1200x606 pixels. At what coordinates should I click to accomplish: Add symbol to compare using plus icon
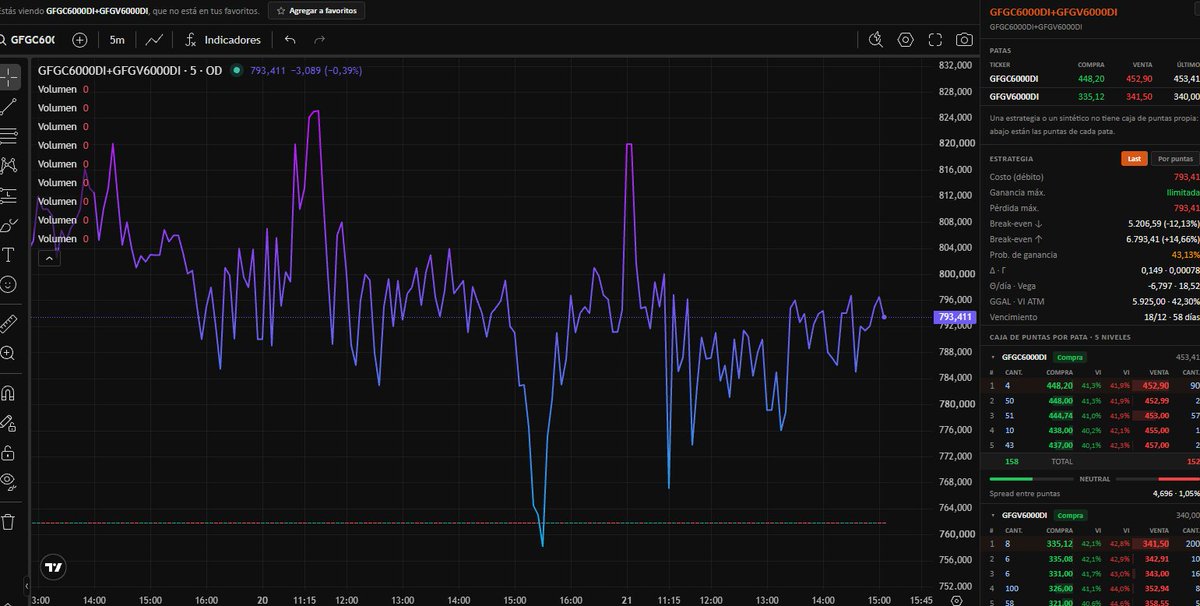pyautogui.click(x=80, y=40)
